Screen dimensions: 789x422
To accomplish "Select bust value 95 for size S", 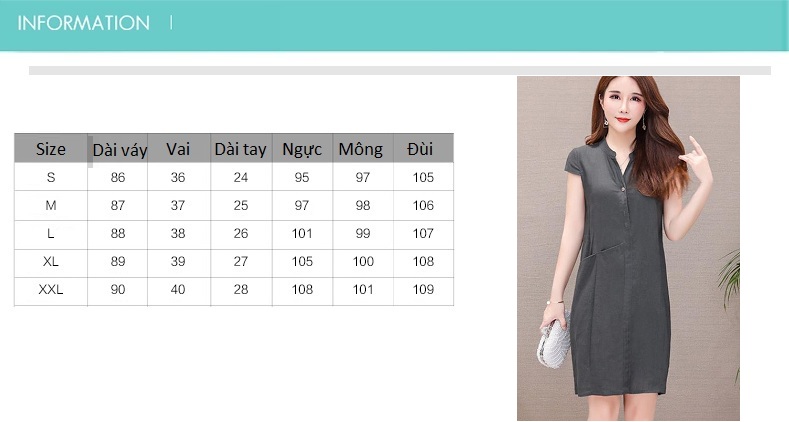I will click(302, 177).
